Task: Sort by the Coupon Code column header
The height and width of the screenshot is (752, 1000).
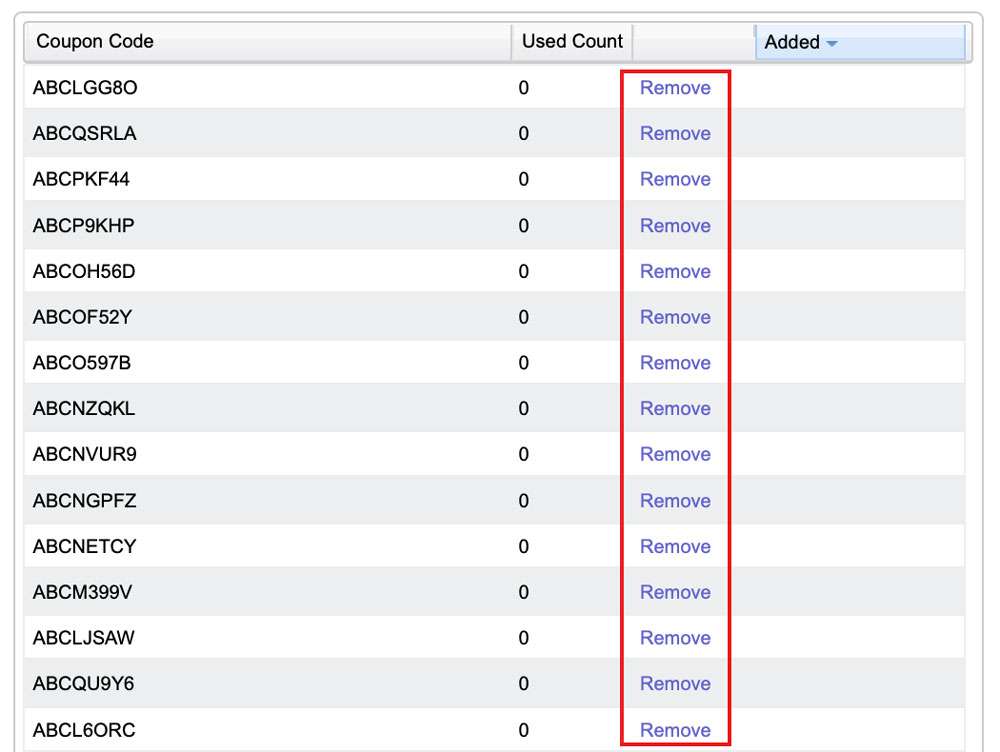Action: pyautogui.click(x=268, y=42)
